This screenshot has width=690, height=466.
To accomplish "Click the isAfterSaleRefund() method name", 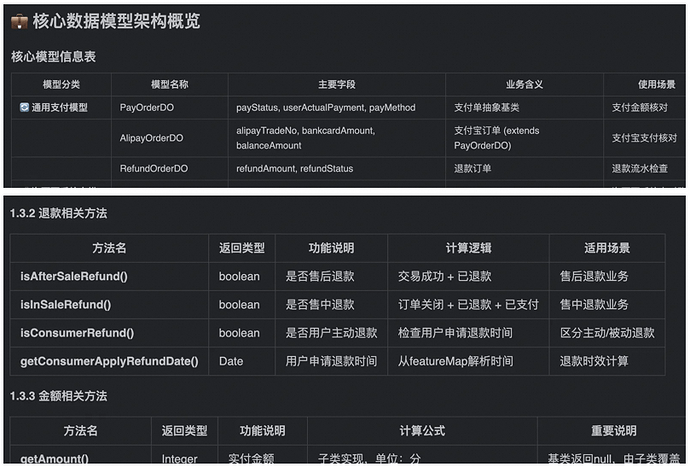I will tap(67, 276).
